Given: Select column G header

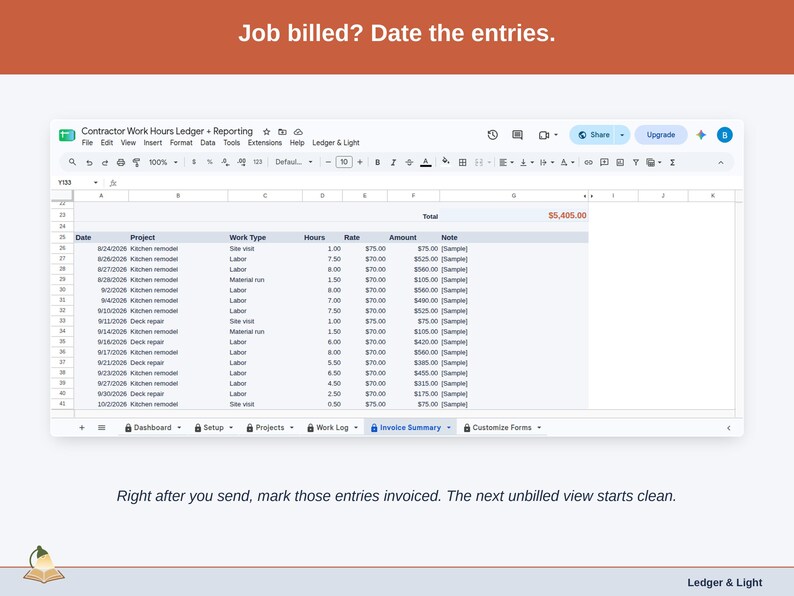Looking at the screenshot, I should pos(513,195).
